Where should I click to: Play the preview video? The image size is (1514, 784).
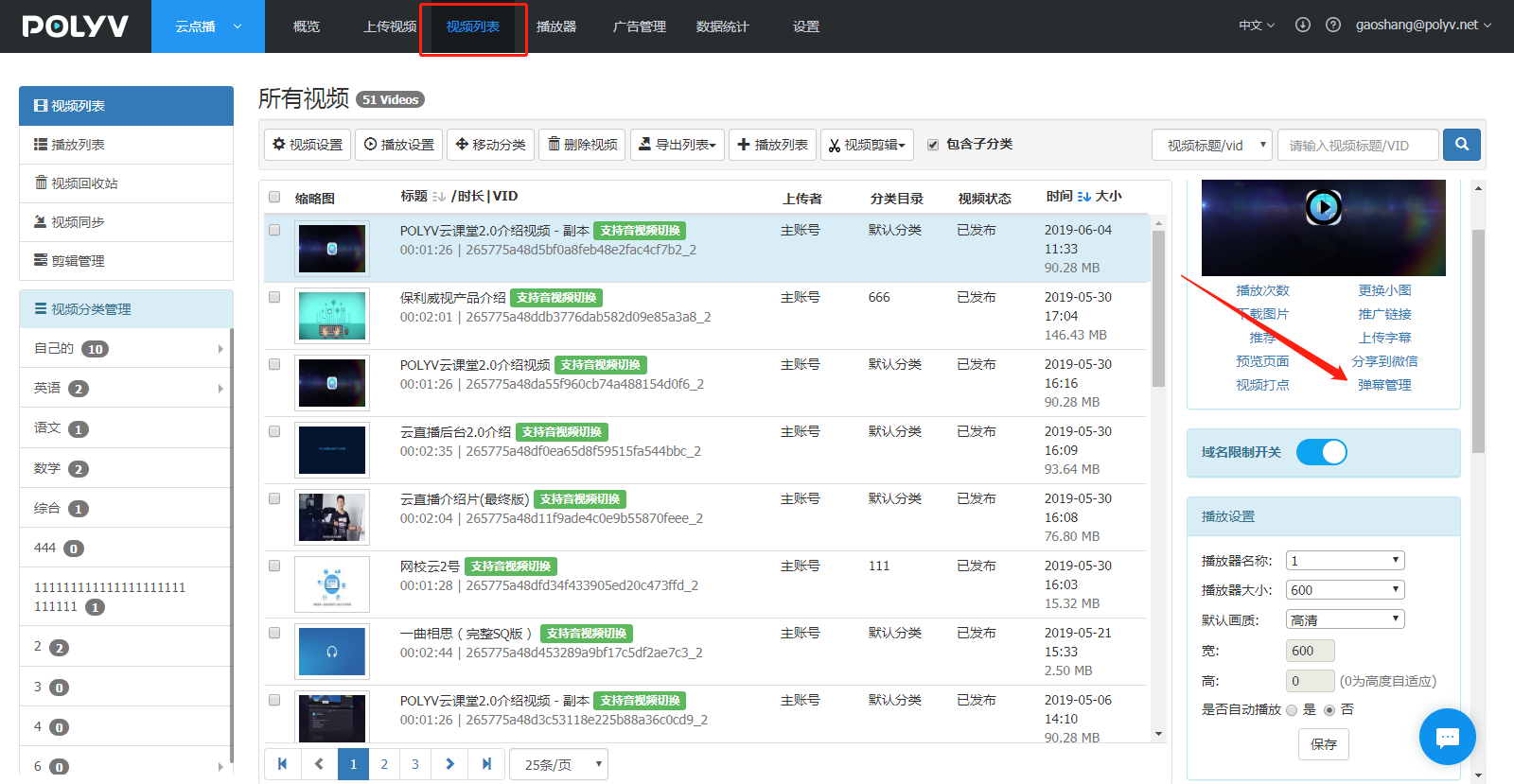point(1324,207)
